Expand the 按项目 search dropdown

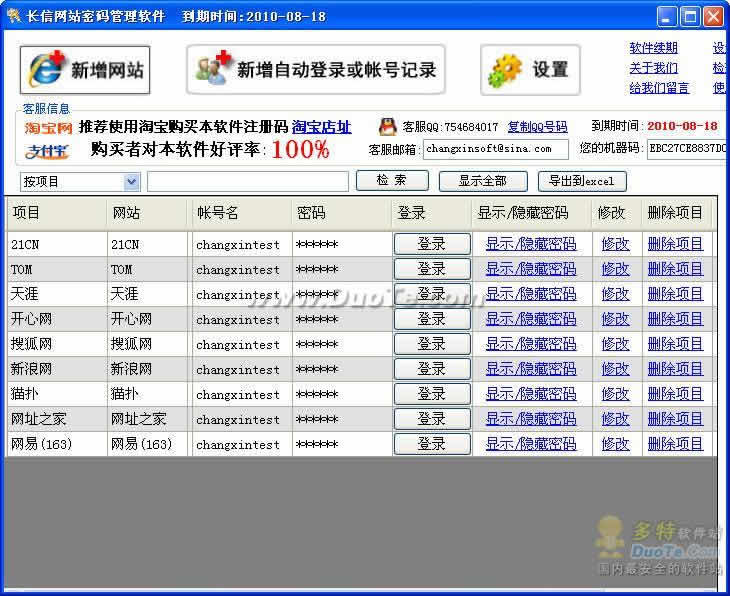[x=132, y=182]
